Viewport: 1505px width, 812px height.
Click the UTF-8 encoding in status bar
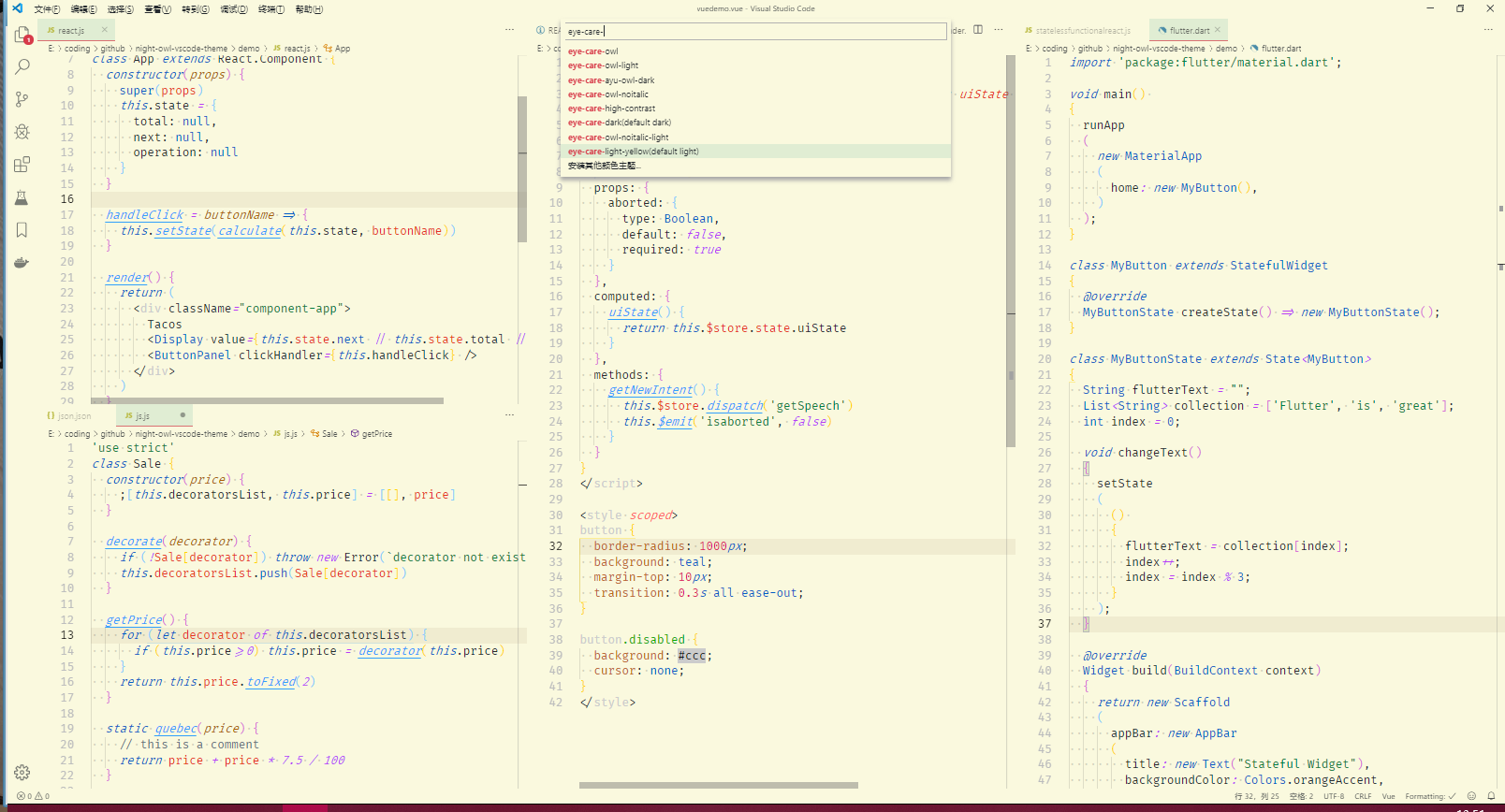point(1333,796)
